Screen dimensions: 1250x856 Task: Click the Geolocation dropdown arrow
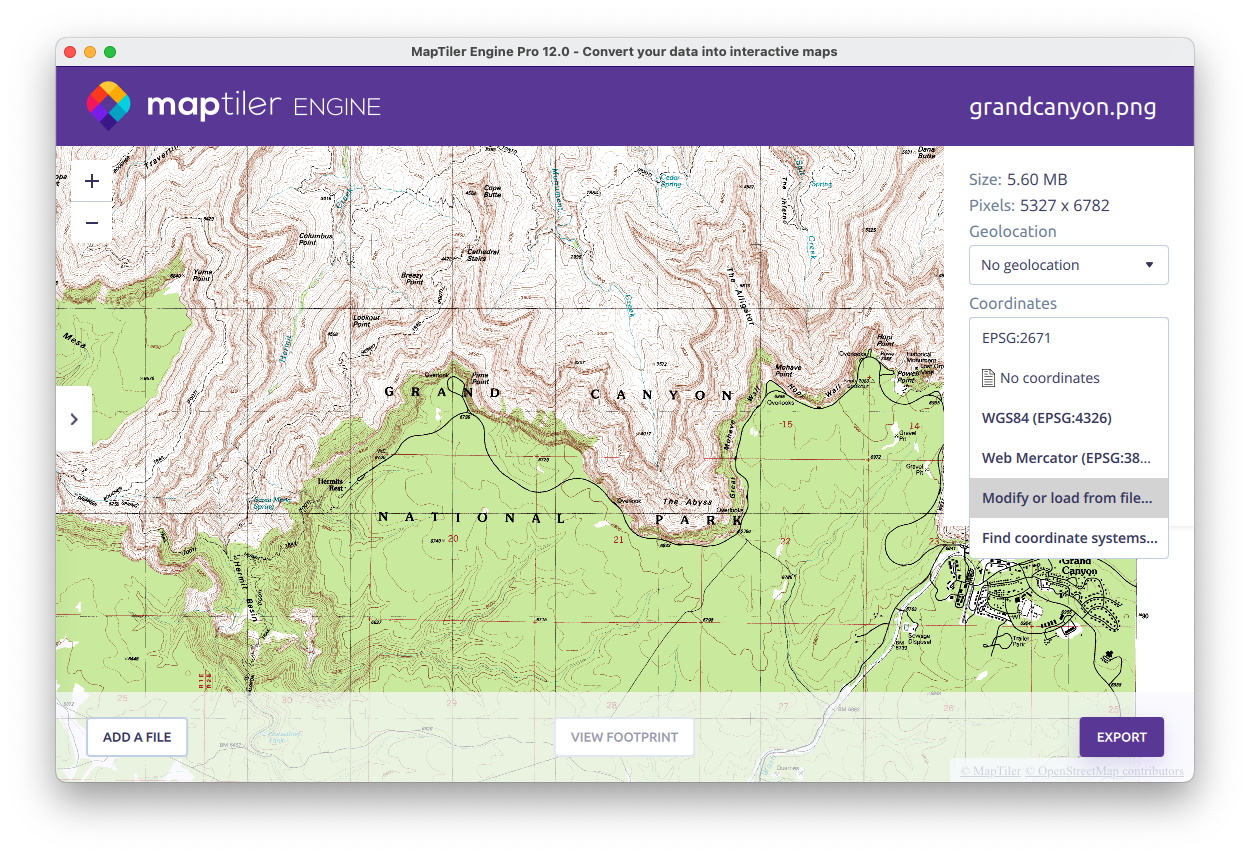click(x=1149, y=265)
